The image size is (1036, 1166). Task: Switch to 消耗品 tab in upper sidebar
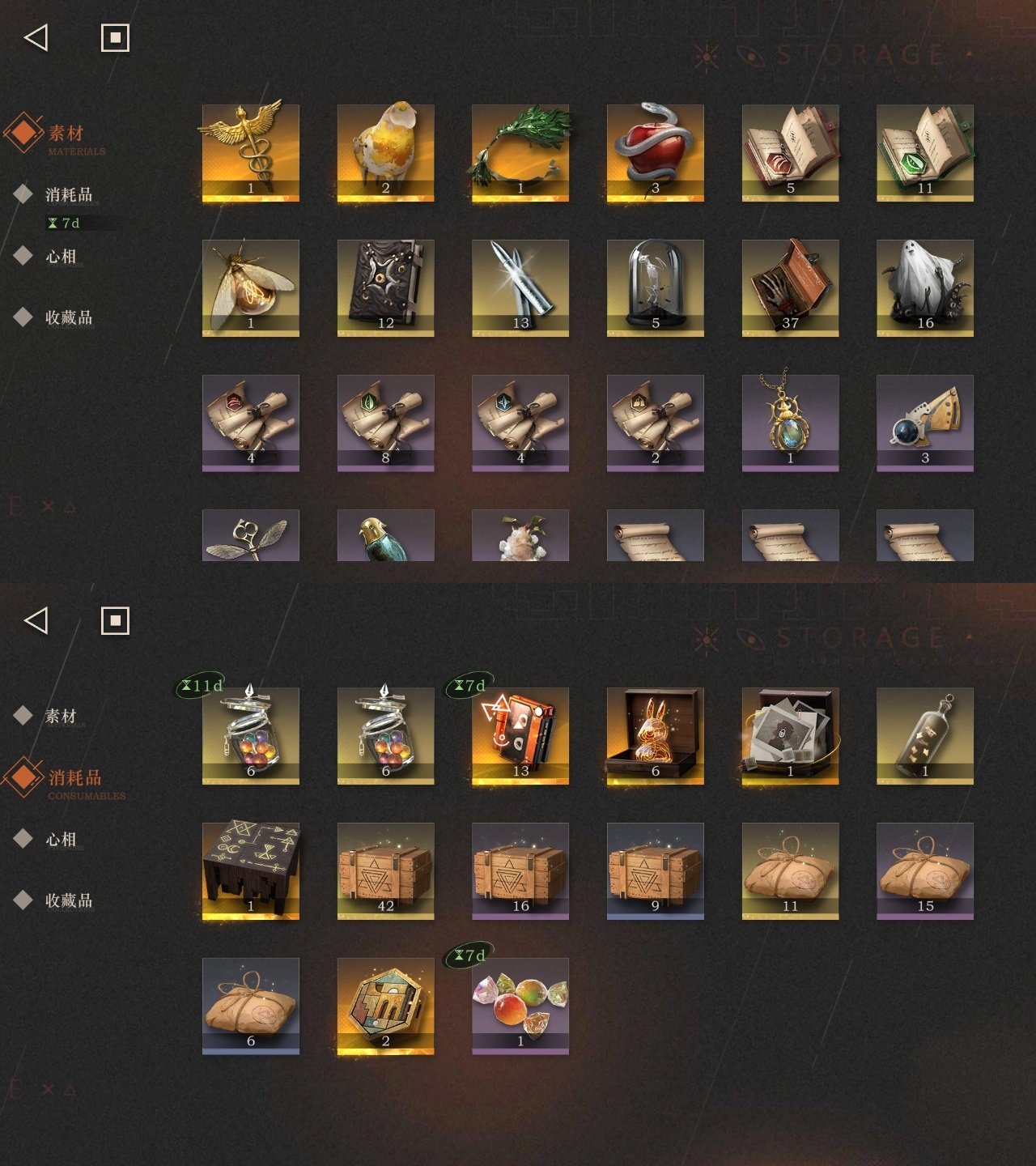coord(69,194)
